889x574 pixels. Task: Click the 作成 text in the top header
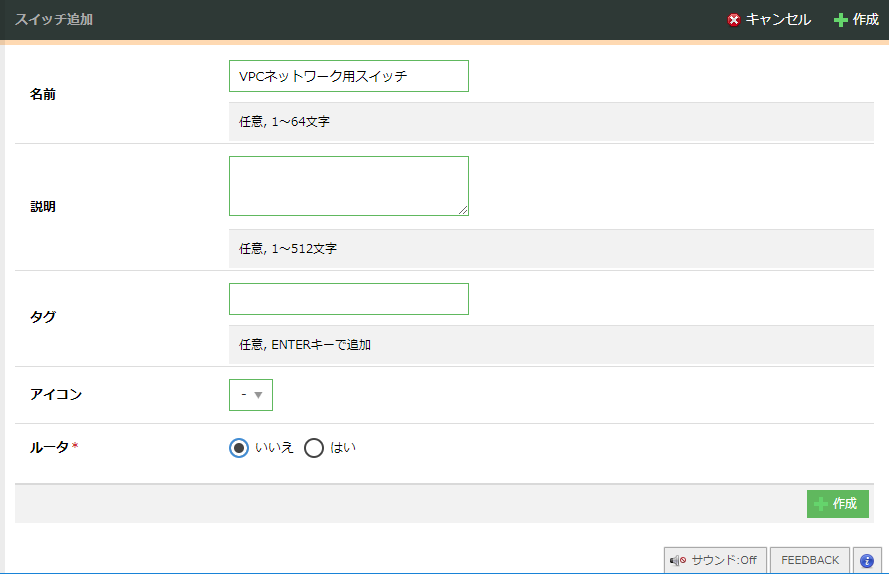pyautogui.click(x=866, y=20)
